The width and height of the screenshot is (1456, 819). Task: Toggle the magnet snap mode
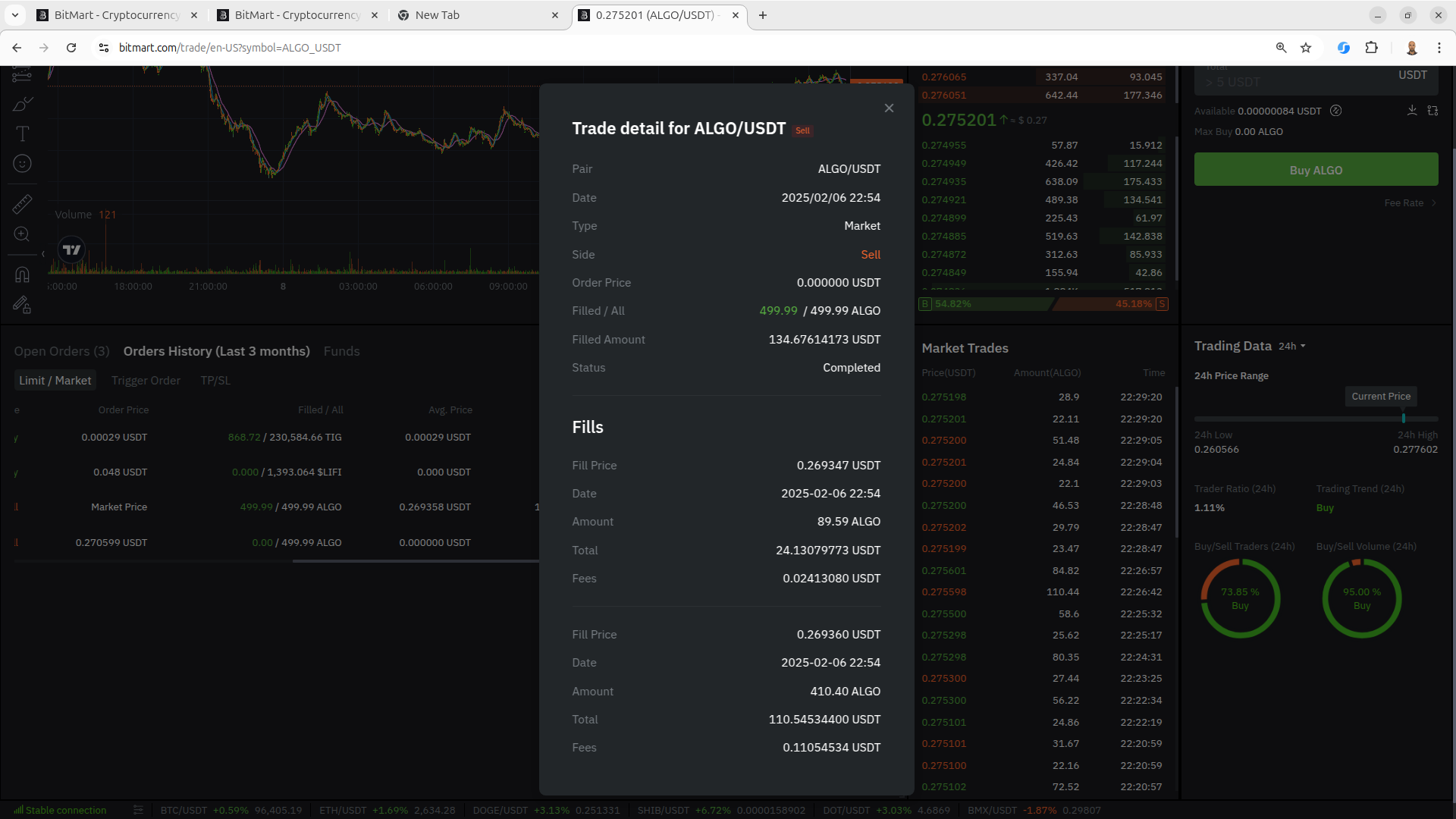pyautogui.click(x=22, y=275)
